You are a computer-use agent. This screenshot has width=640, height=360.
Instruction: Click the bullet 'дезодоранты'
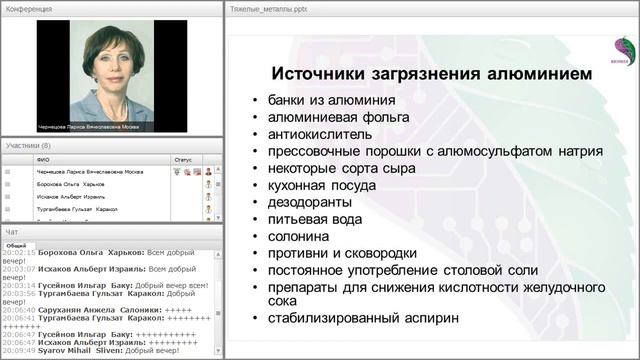(x=310, y=202)
